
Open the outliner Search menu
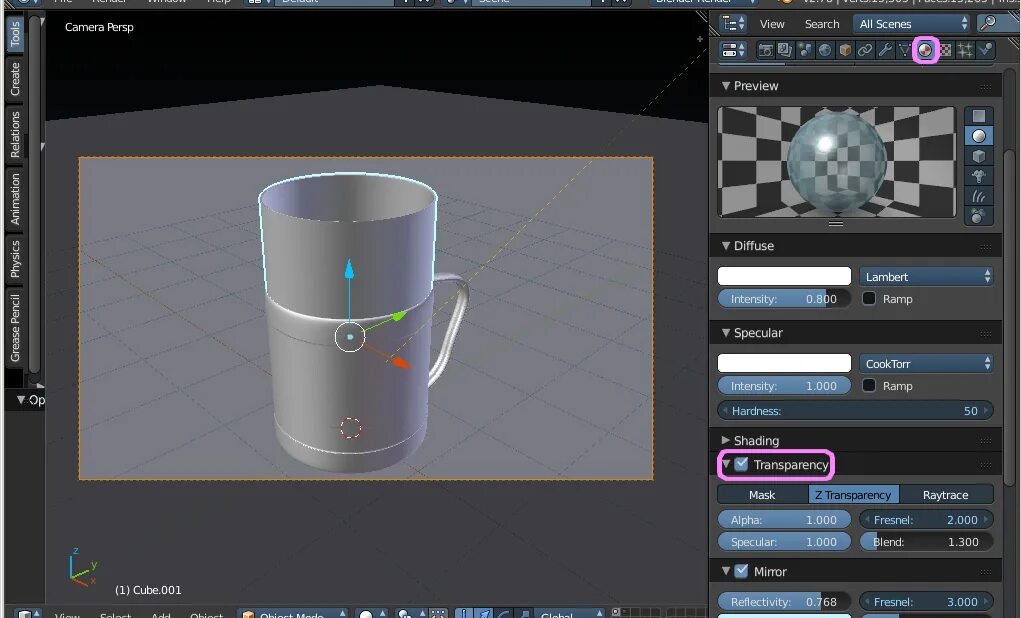(822, 24)
